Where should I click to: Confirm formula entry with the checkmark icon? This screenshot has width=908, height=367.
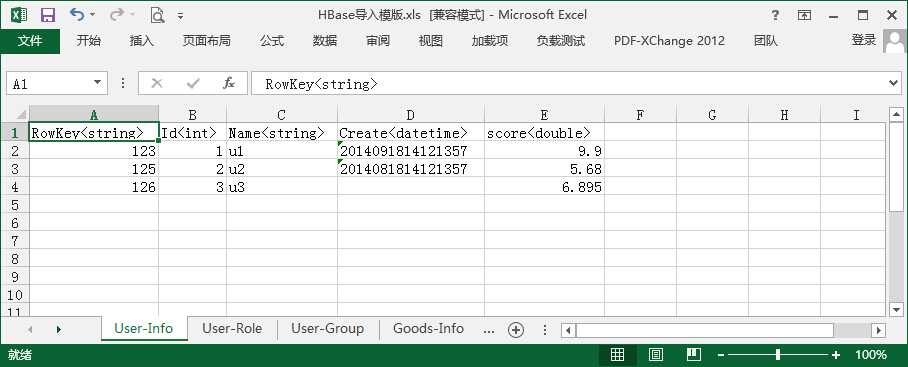pyautogui.click(x=193, y=83)
